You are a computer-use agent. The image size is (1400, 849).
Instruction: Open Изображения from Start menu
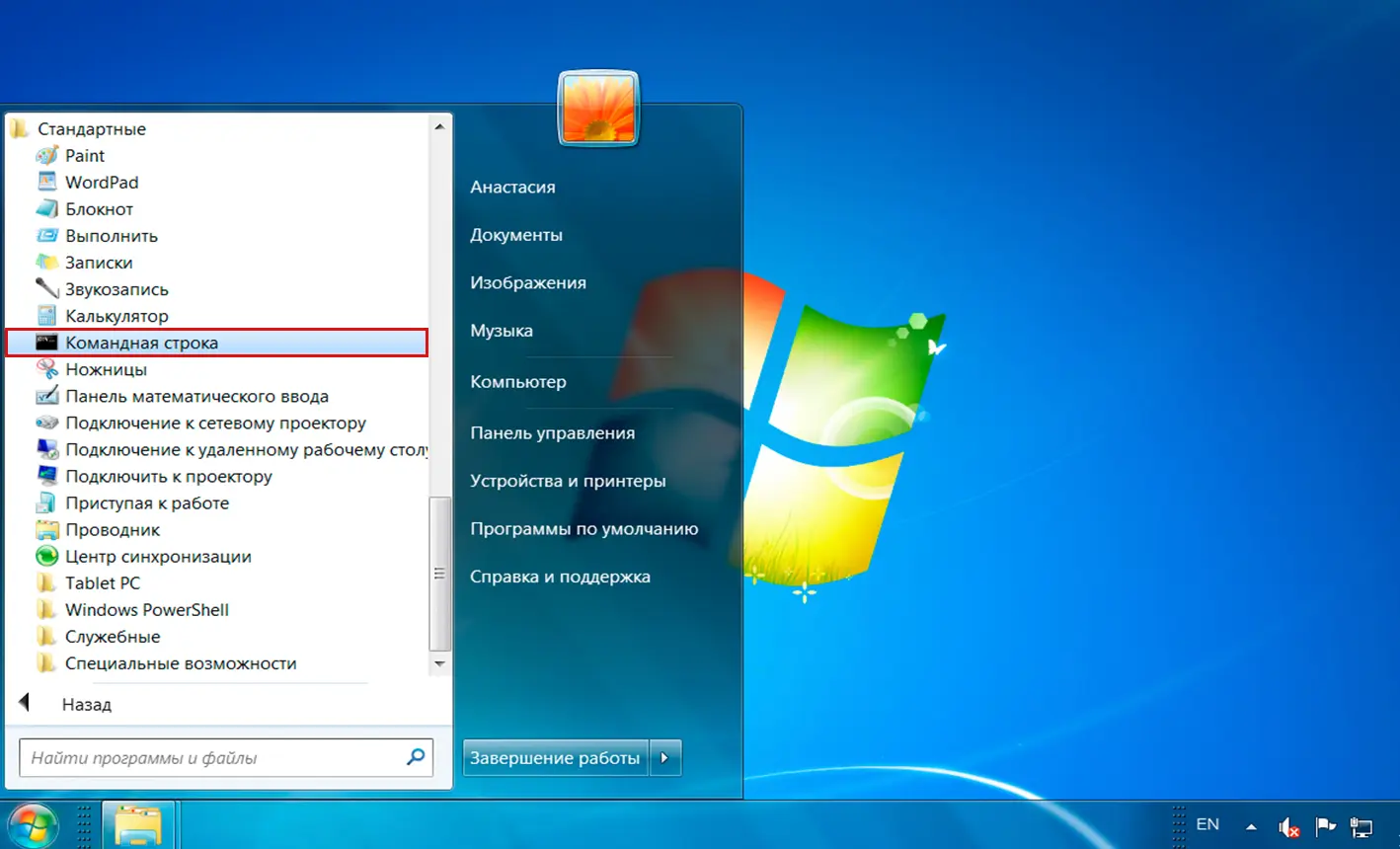(x=528, y=282)
